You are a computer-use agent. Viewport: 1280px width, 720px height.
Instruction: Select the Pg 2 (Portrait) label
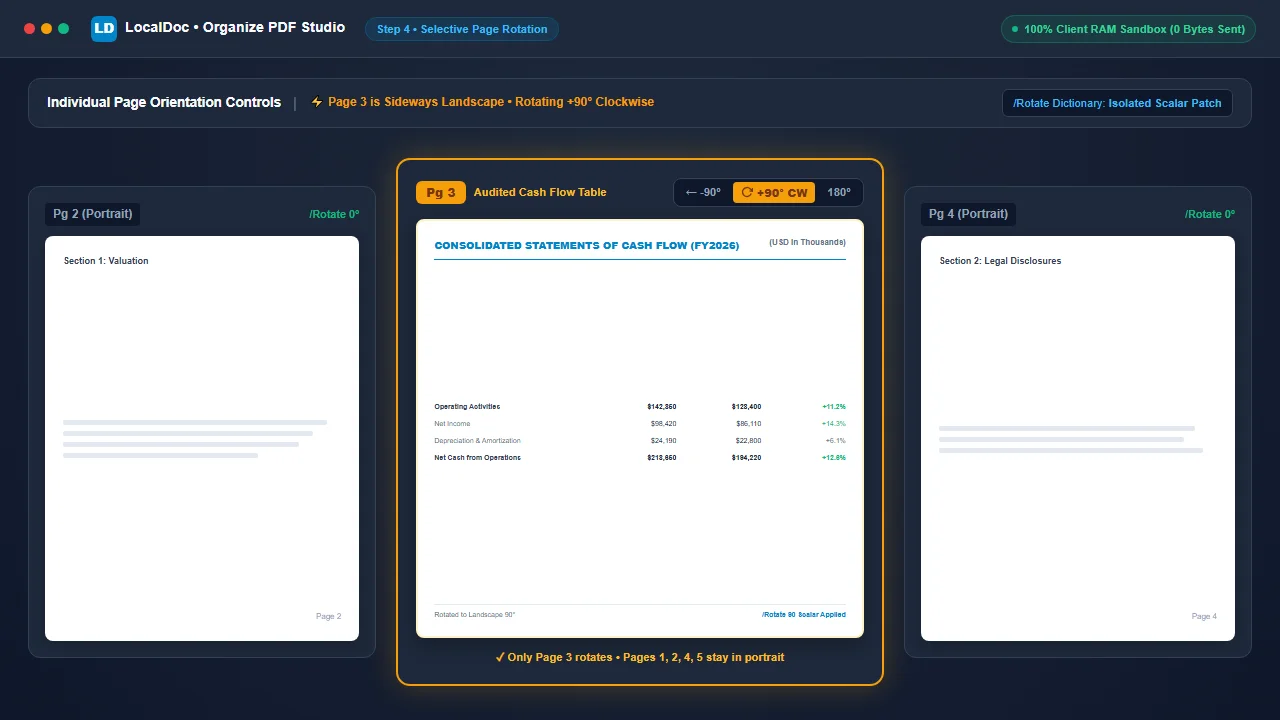coord(92,214)
